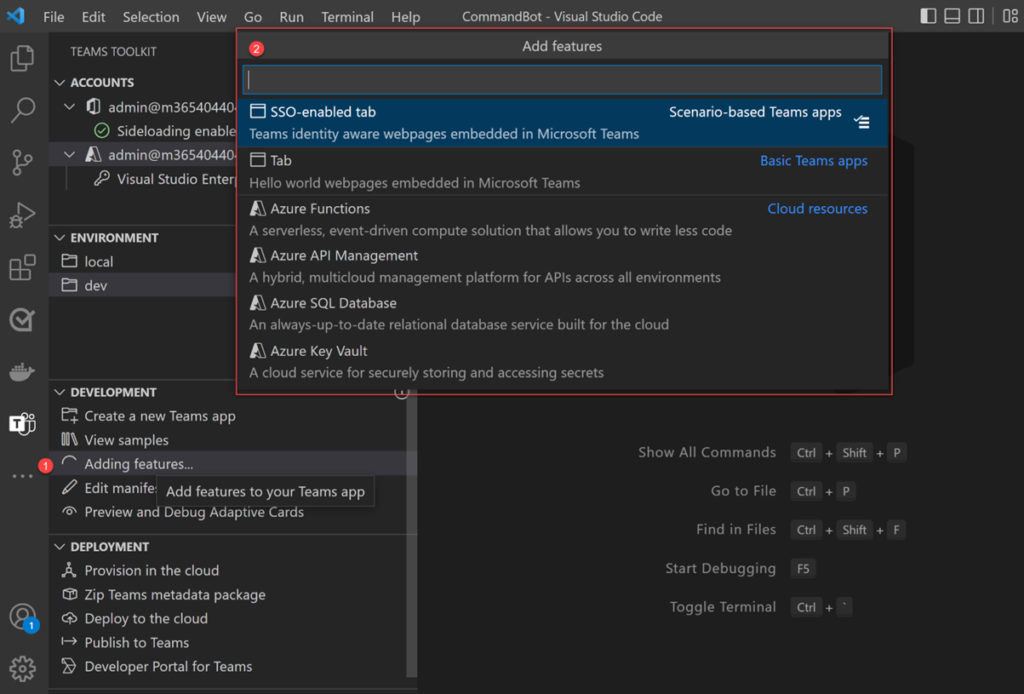Click the Add features search input box
Image resolution: width=1024 pixels, height=694 pixels.
coord(562,80)
